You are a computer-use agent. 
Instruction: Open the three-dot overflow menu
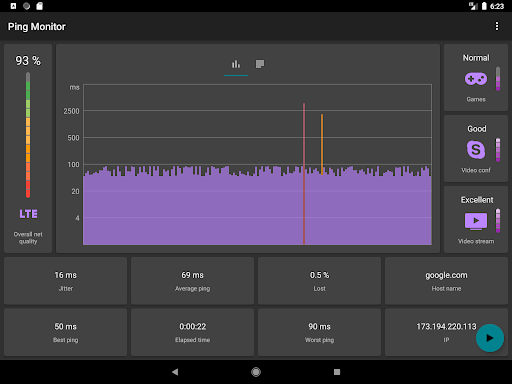(x=497, y=26)
